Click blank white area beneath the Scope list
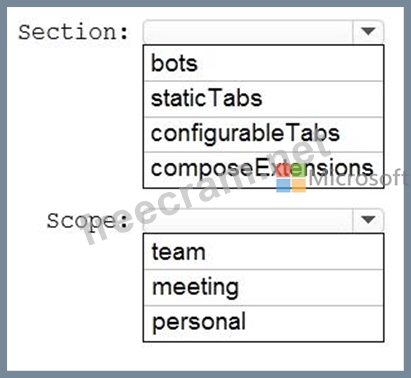This screenshot has height=378, width=411. 263,356
